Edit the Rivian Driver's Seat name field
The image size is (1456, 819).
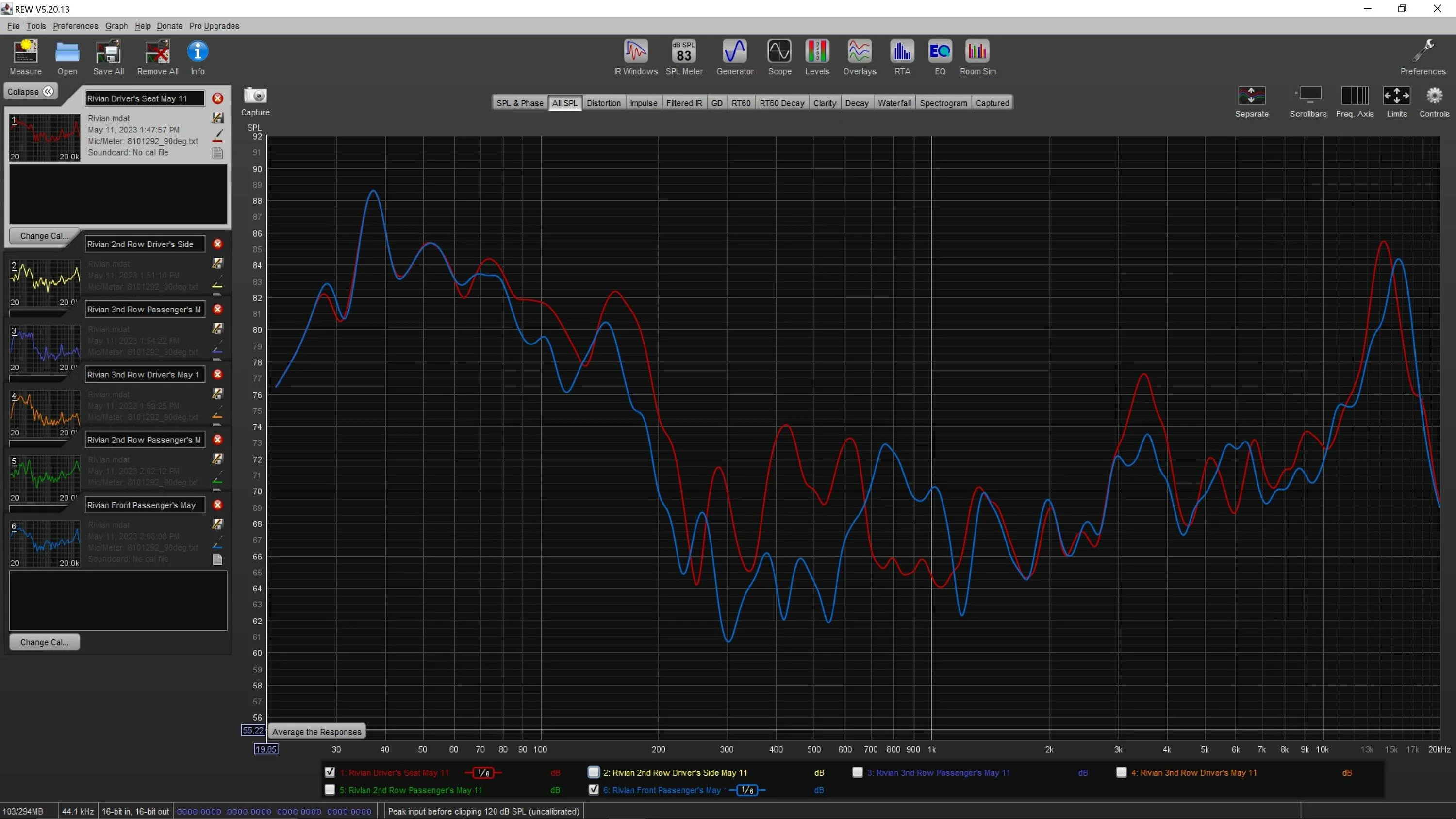click(145, 98)
